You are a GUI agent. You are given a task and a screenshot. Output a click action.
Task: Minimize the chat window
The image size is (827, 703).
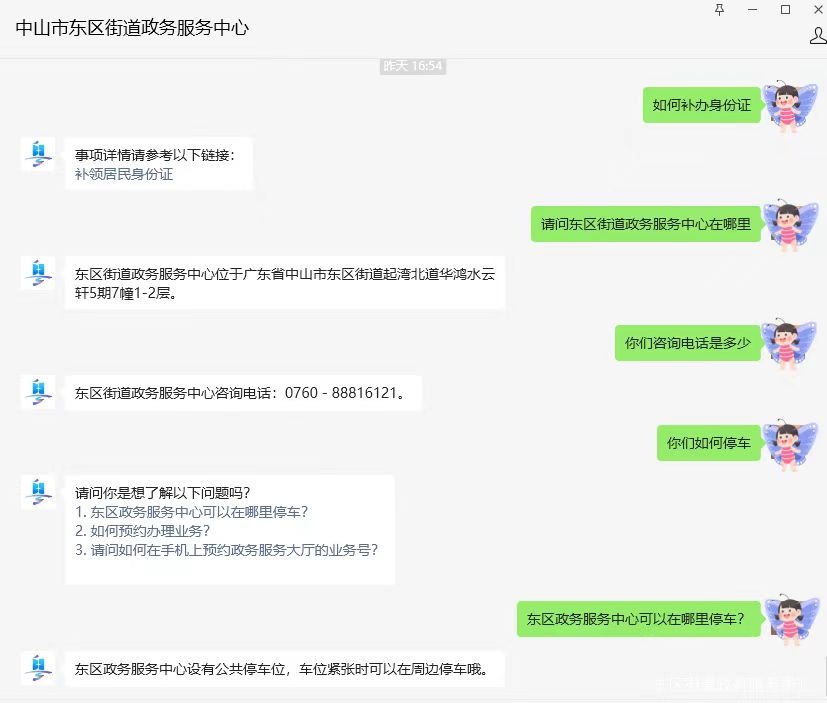coord(753,9)
